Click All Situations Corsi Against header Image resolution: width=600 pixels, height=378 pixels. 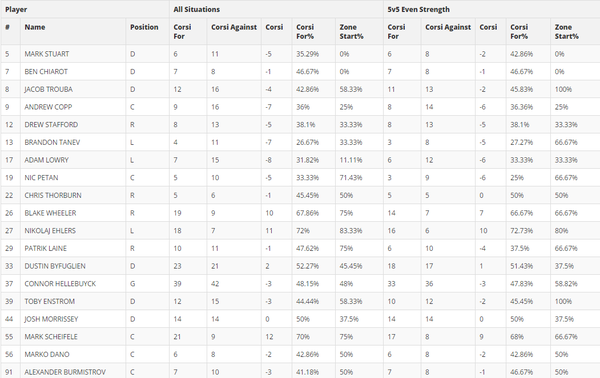234,27
